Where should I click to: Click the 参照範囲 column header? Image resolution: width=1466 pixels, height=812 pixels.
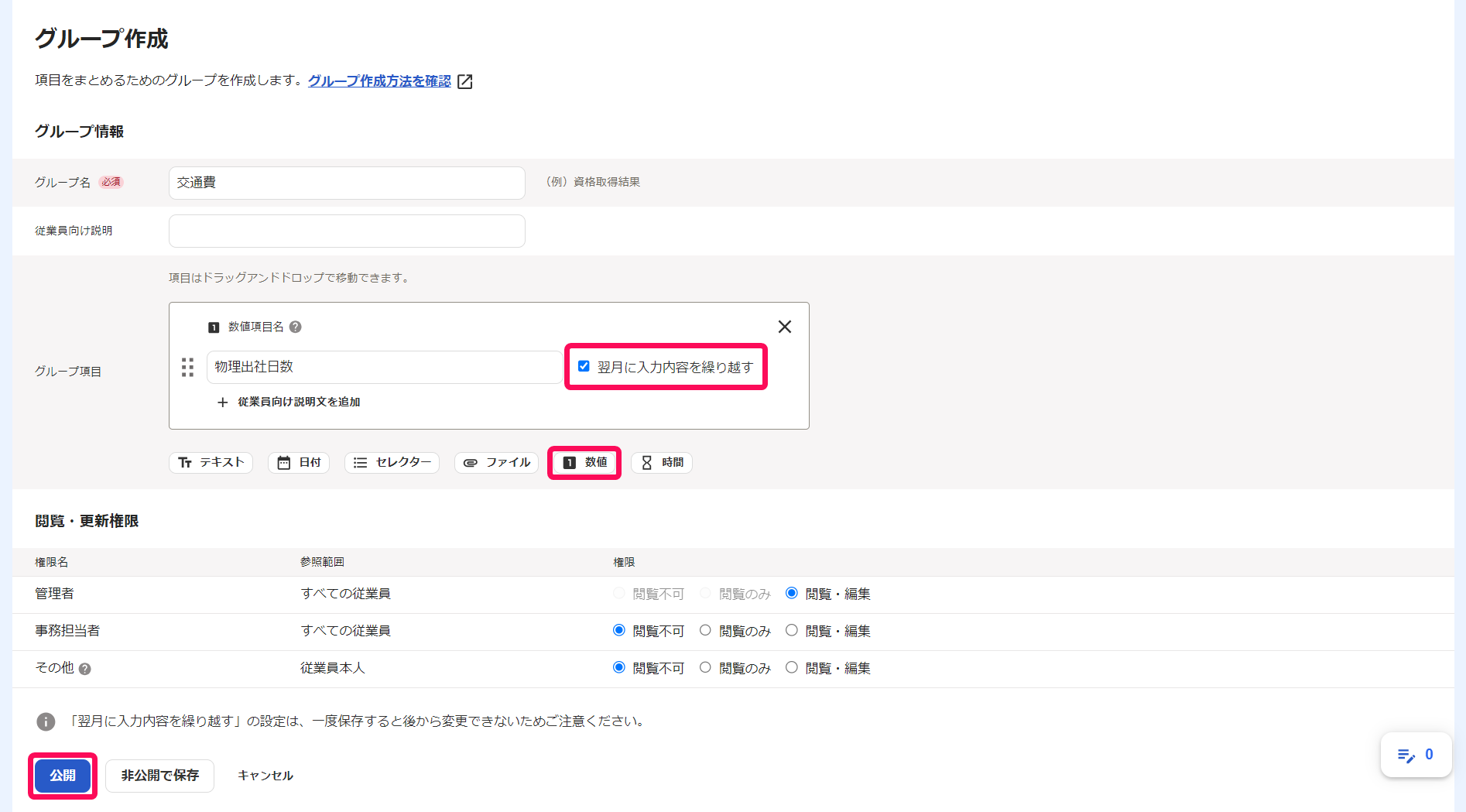(x=322, y=562)
